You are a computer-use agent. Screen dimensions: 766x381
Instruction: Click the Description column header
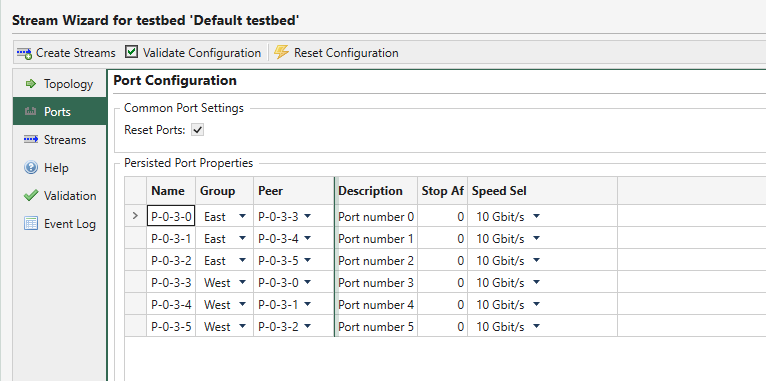point(377,191)
